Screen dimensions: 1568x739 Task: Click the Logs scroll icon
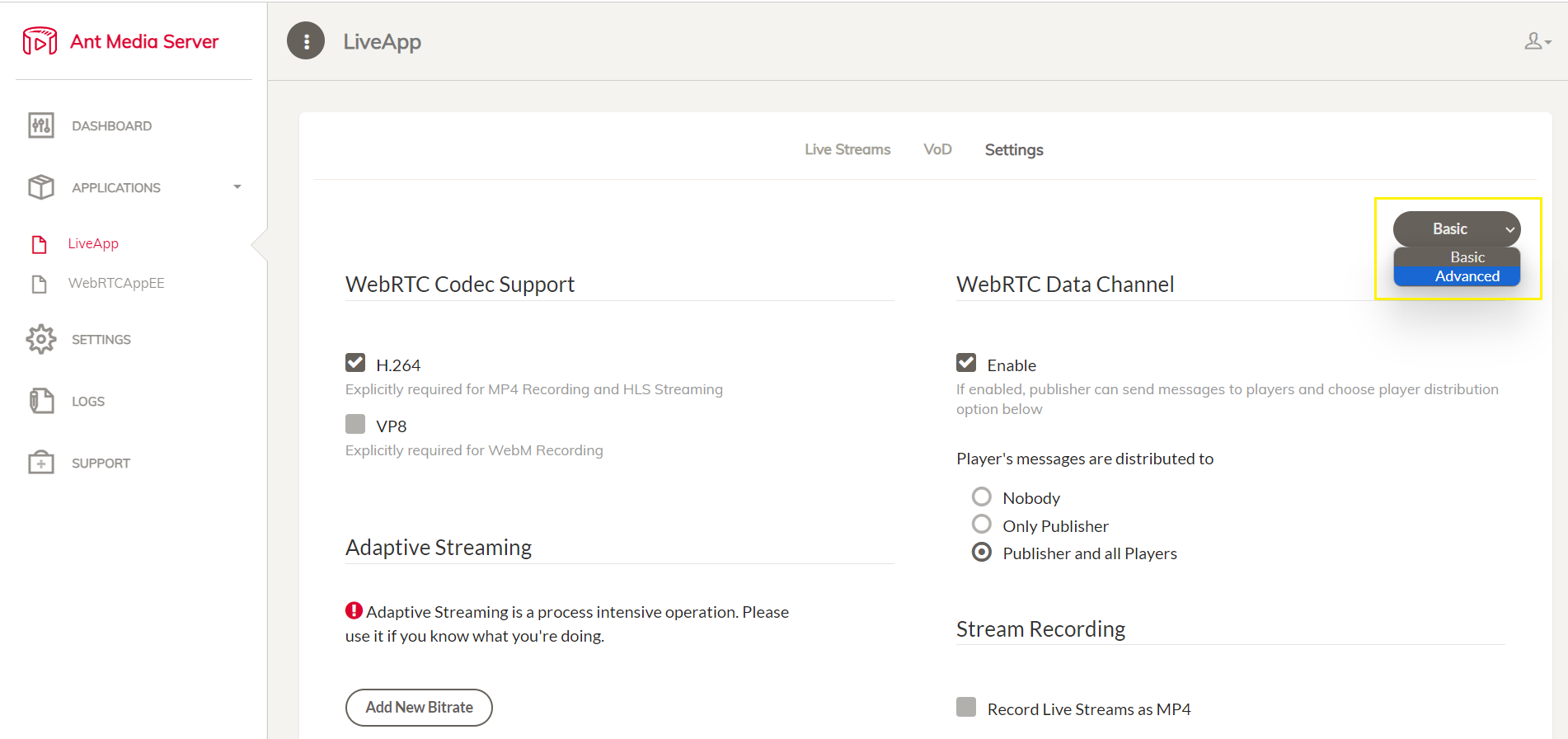pyautogui.click(x=41, y=401)
